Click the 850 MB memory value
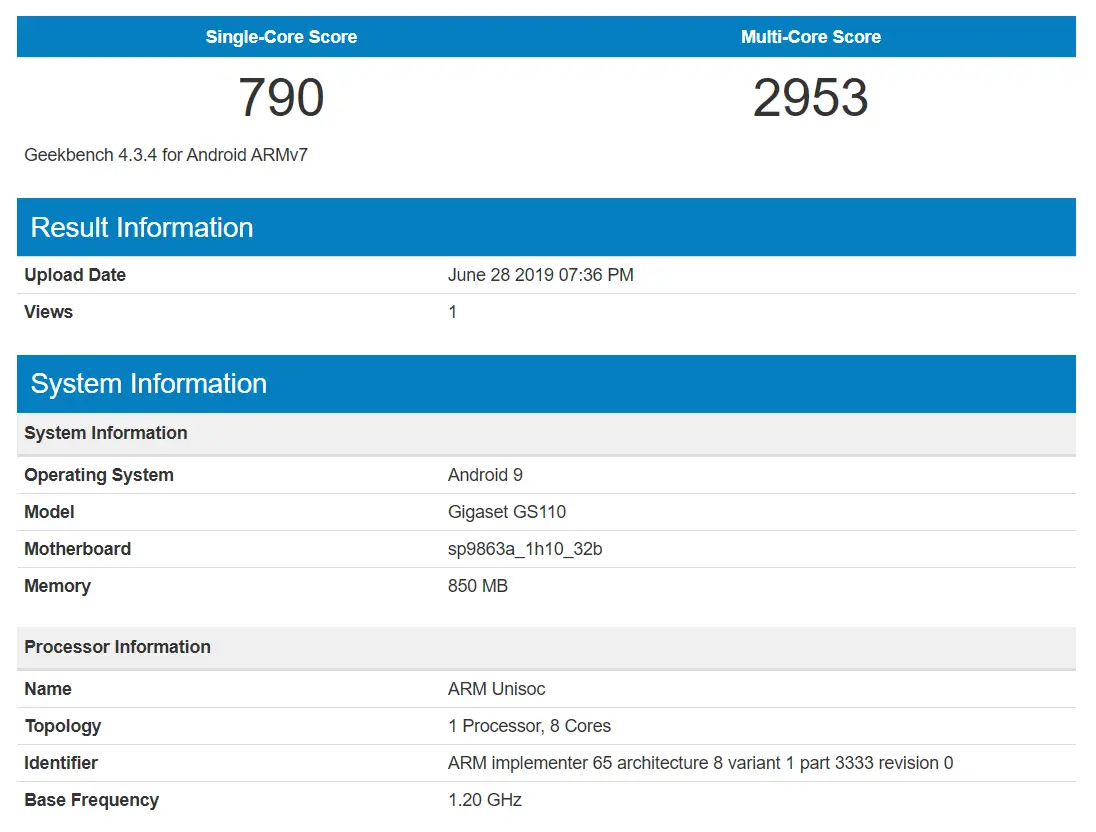The height and width of the screenshot is (832, 1096). click(477, 586)
